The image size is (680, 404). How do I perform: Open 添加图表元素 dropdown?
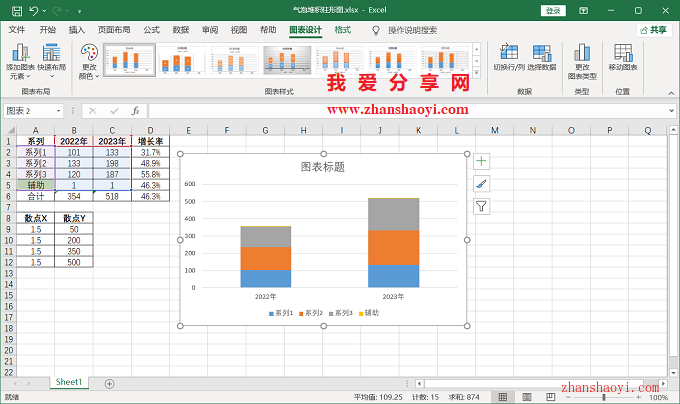coord(20,62)
